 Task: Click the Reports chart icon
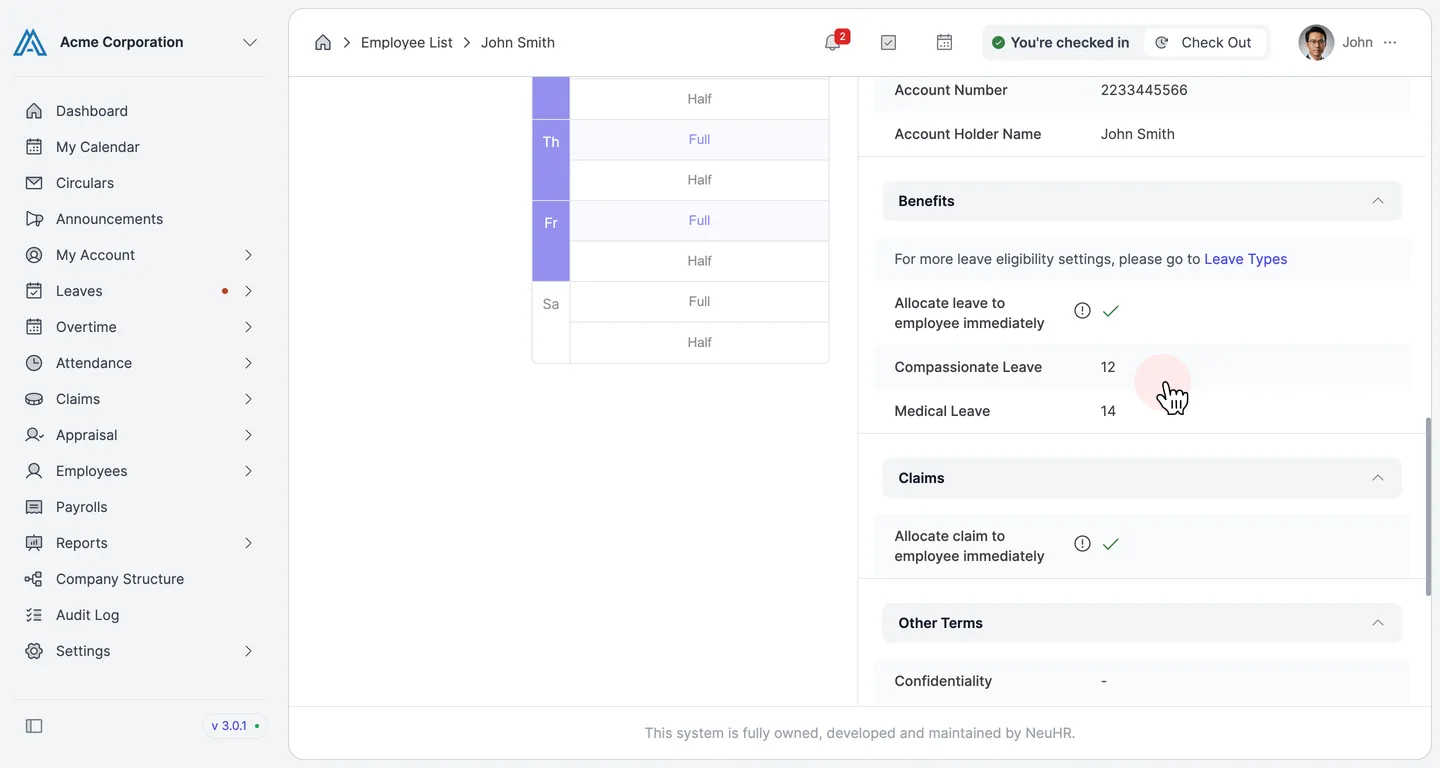tap(34, 543)
